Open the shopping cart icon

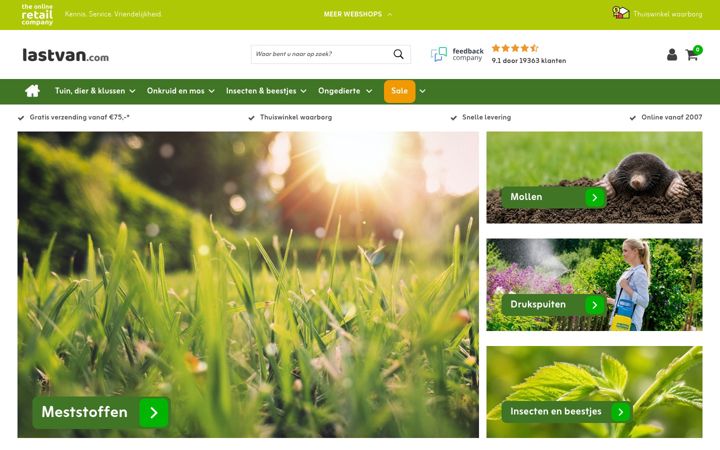[692, 55]
